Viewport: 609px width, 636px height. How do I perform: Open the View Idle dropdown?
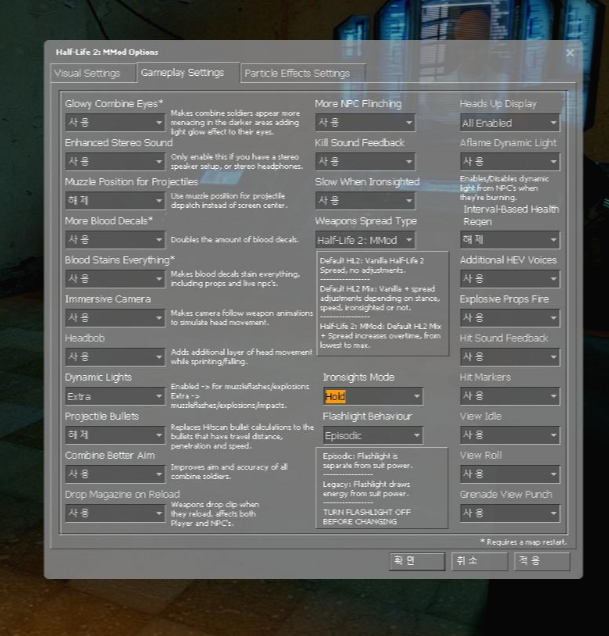point(510,435)
